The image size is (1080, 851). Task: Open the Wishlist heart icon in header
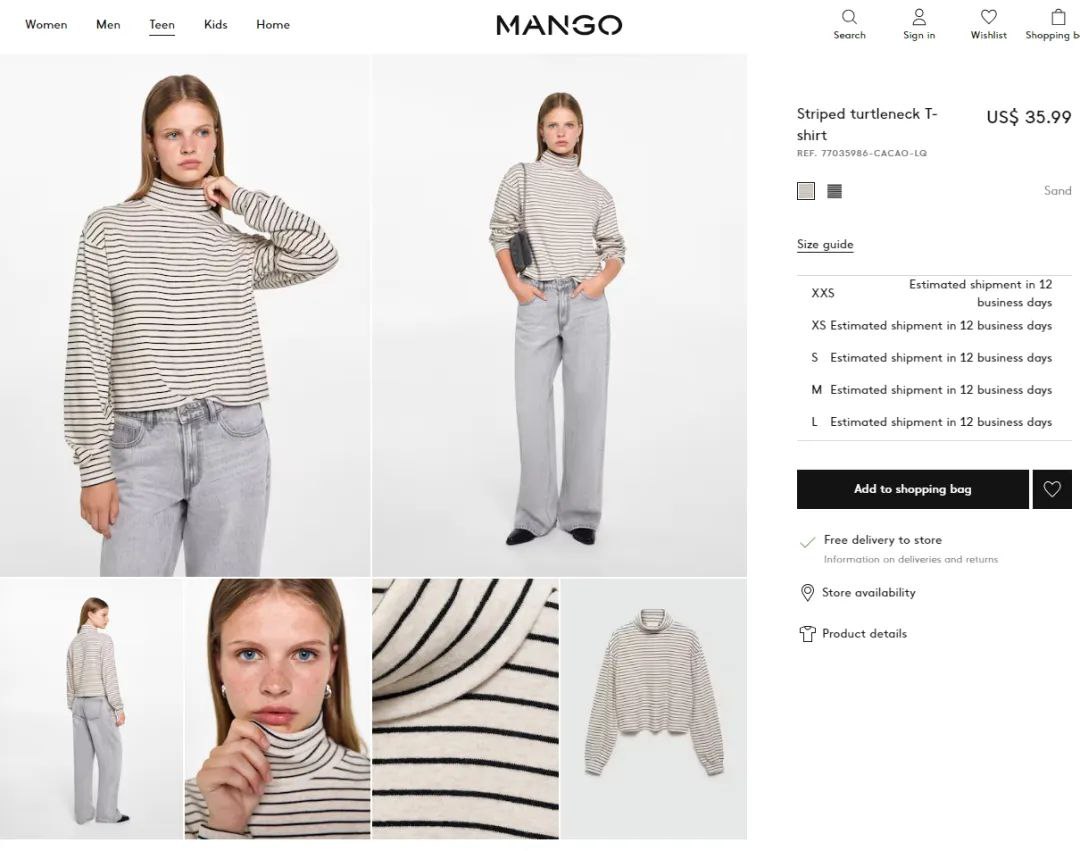(988, 17)
